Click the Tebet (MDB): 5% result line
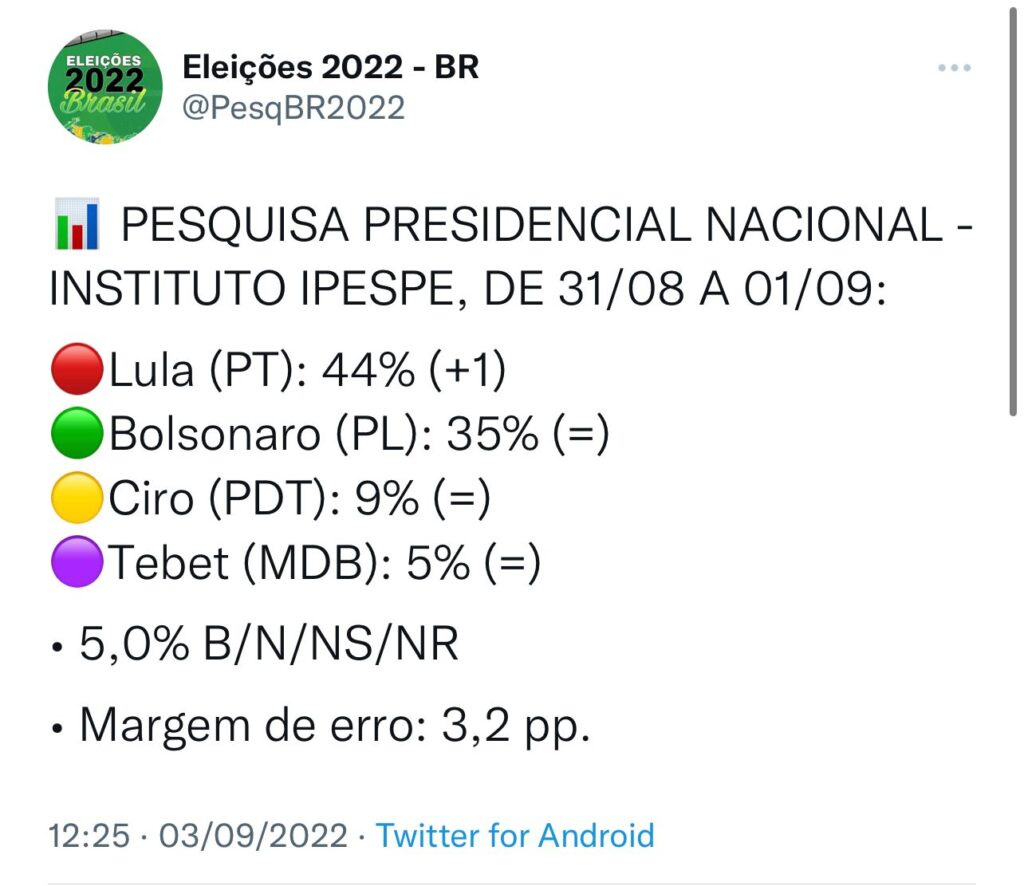 (324, 564)
